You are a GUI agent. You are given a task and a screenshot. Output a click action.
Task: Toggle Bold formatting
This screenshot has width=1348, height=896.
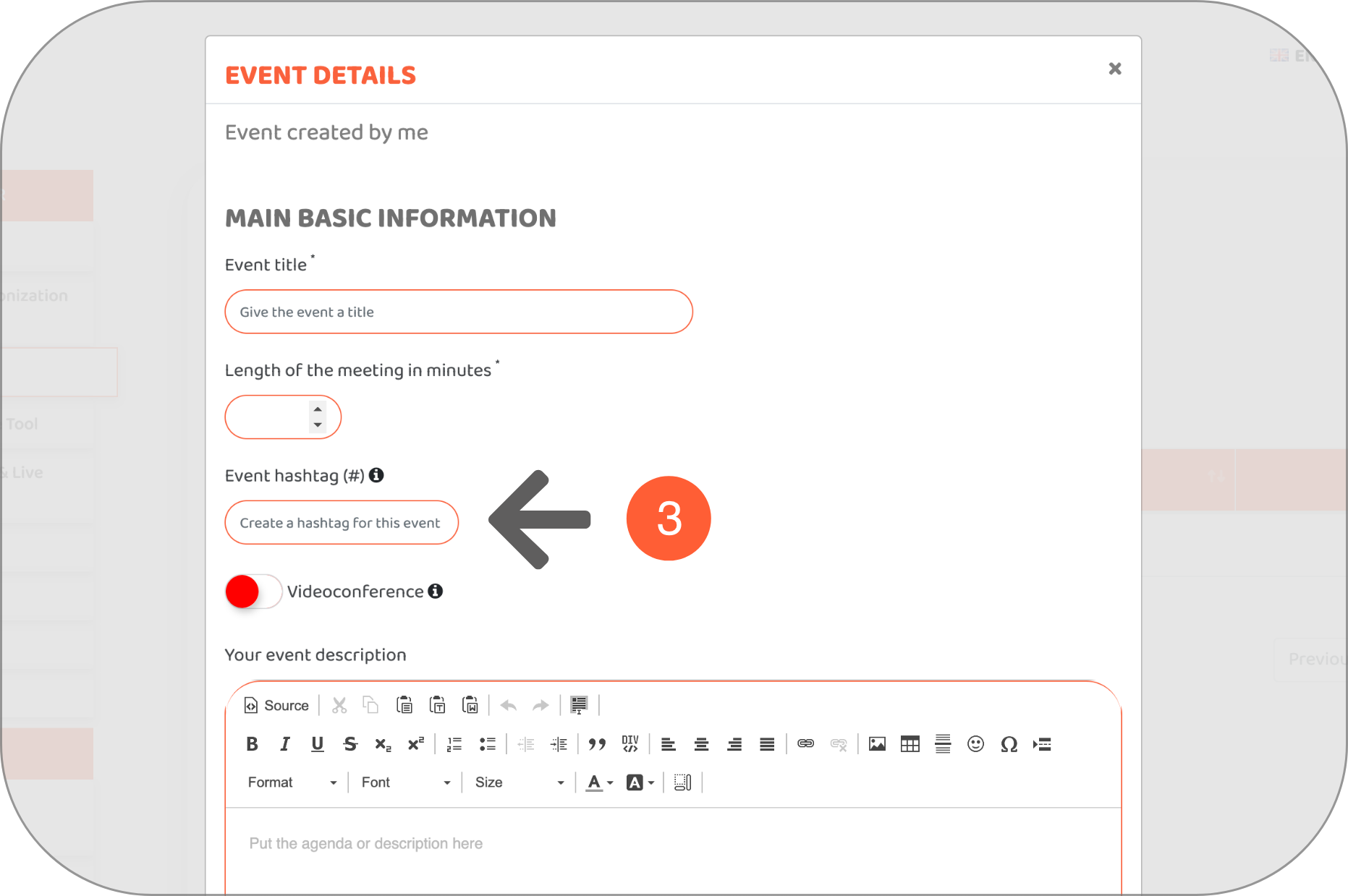point(252,744)
